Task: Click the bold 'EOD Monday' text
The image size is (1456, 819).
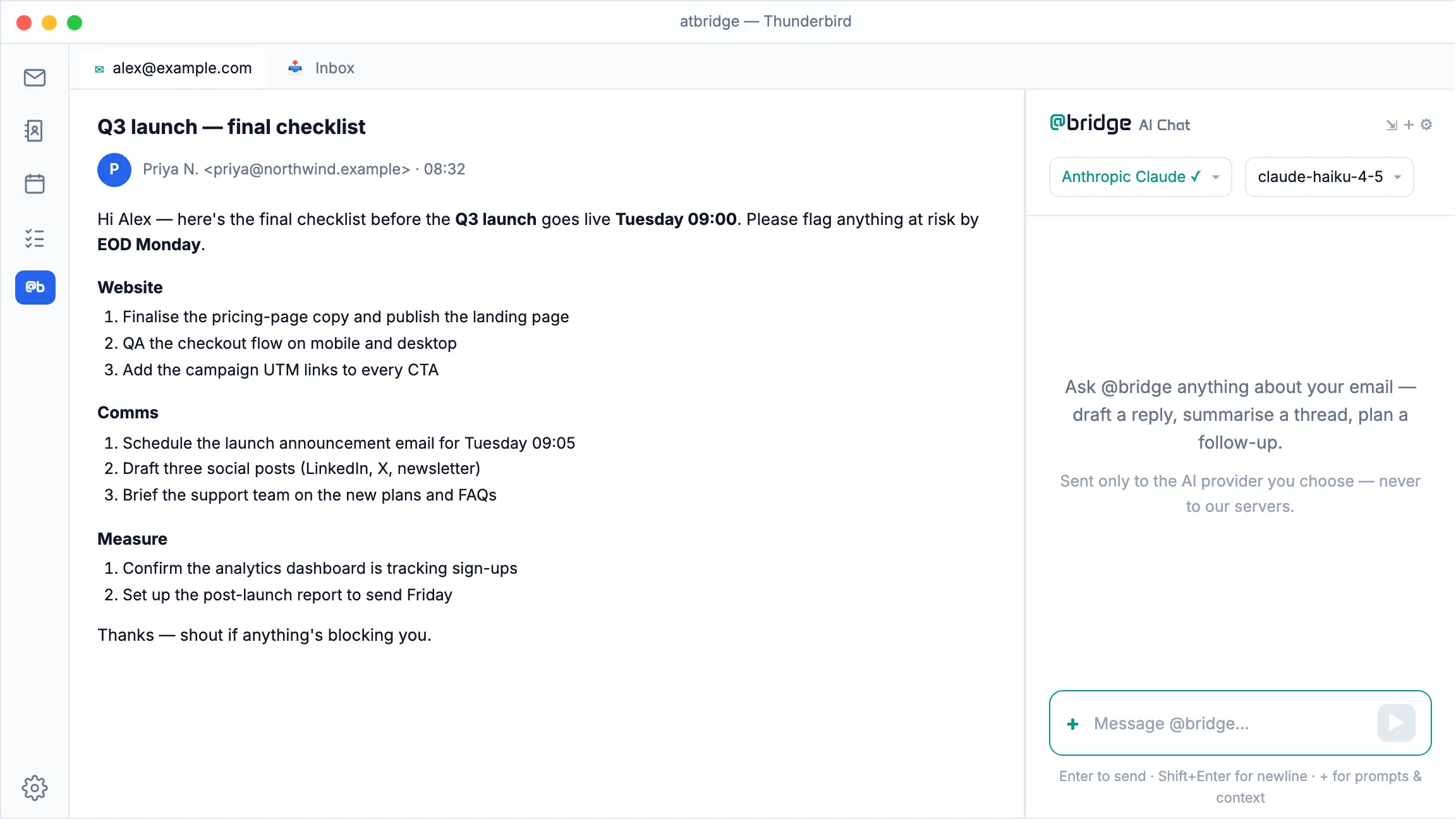Action: click(149, 245)
